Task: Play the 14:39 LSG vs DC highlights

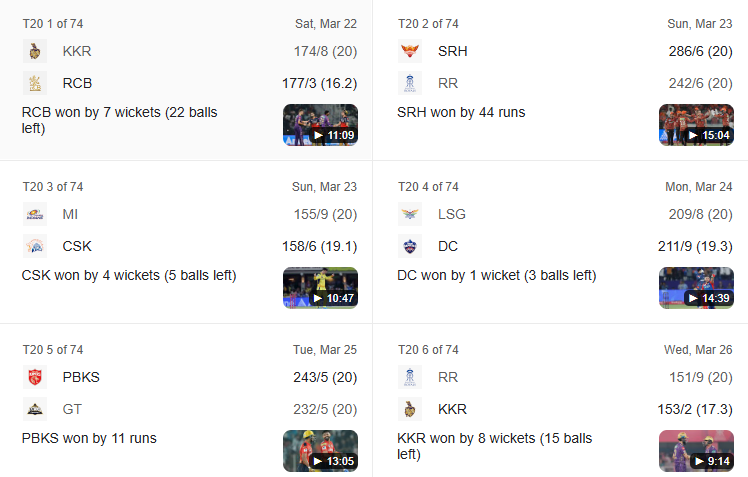Action: [696, 288]
